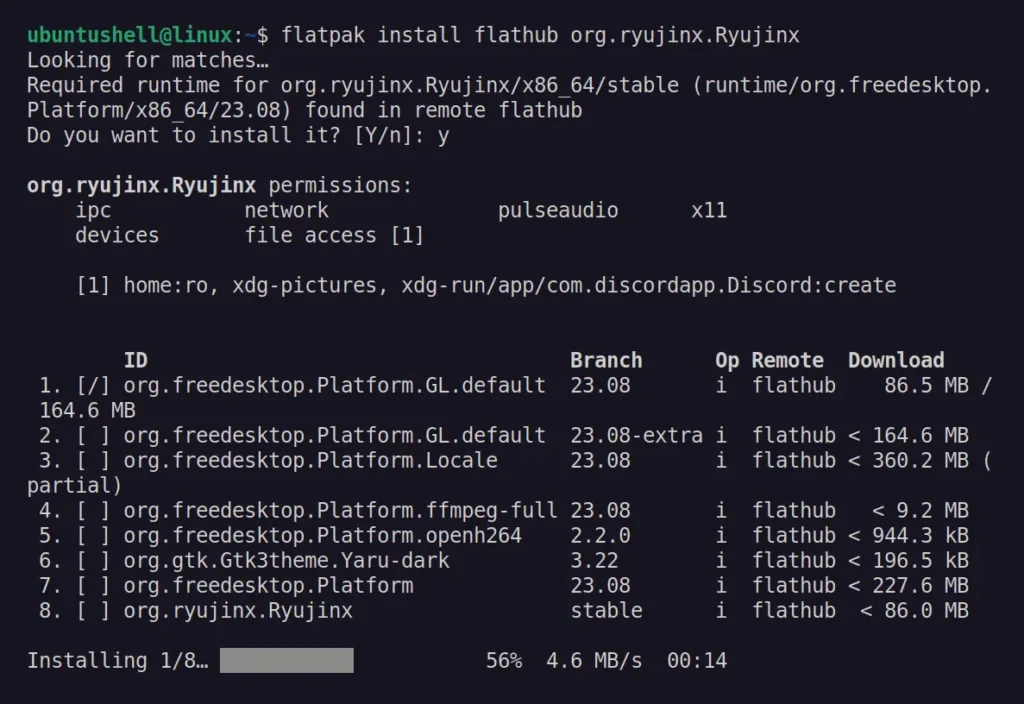Screen dimensions: 1024x704
Task: Click the file access [1] footnote reference
Action: [334, 235]
